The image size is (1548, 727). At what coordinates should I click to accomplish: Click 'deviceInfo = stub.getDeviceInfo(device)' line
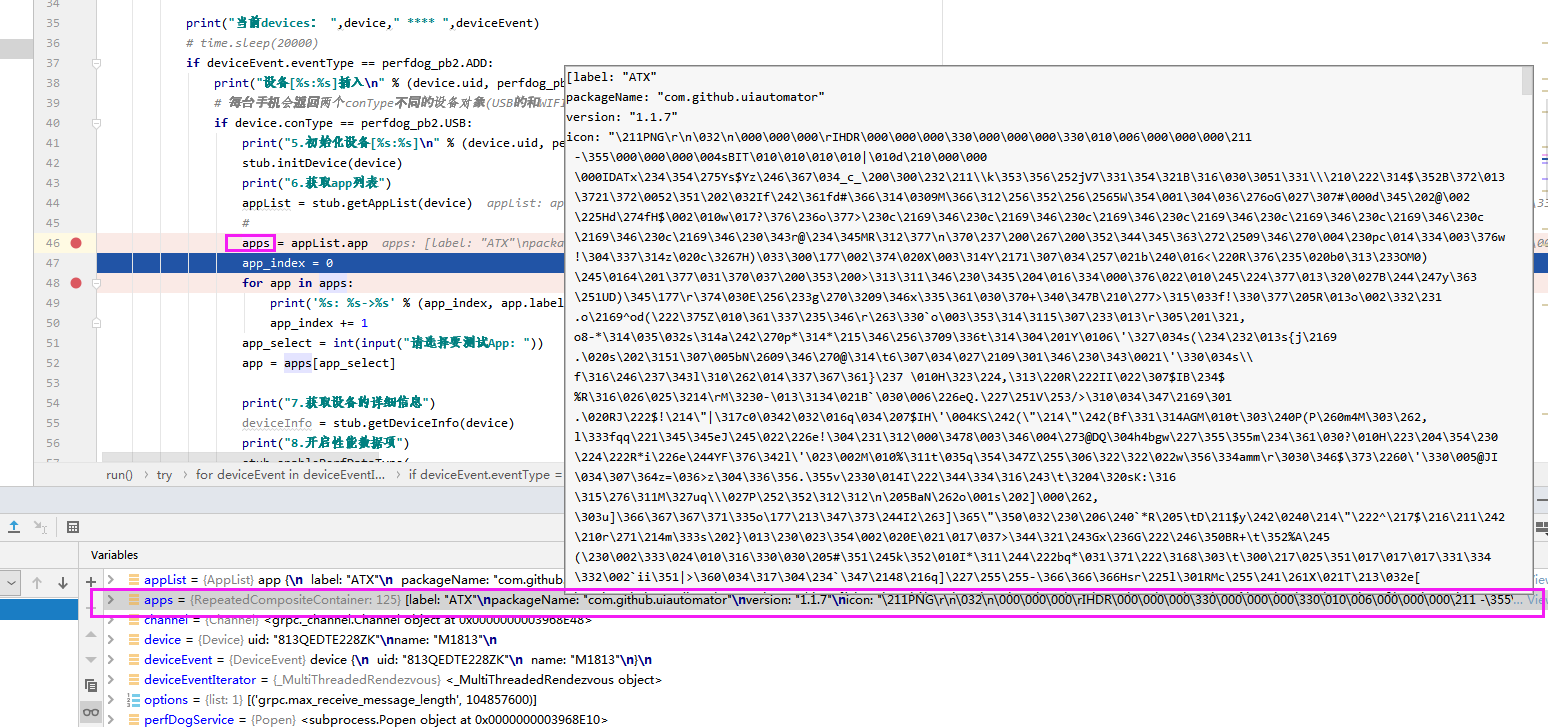point(378,423)
